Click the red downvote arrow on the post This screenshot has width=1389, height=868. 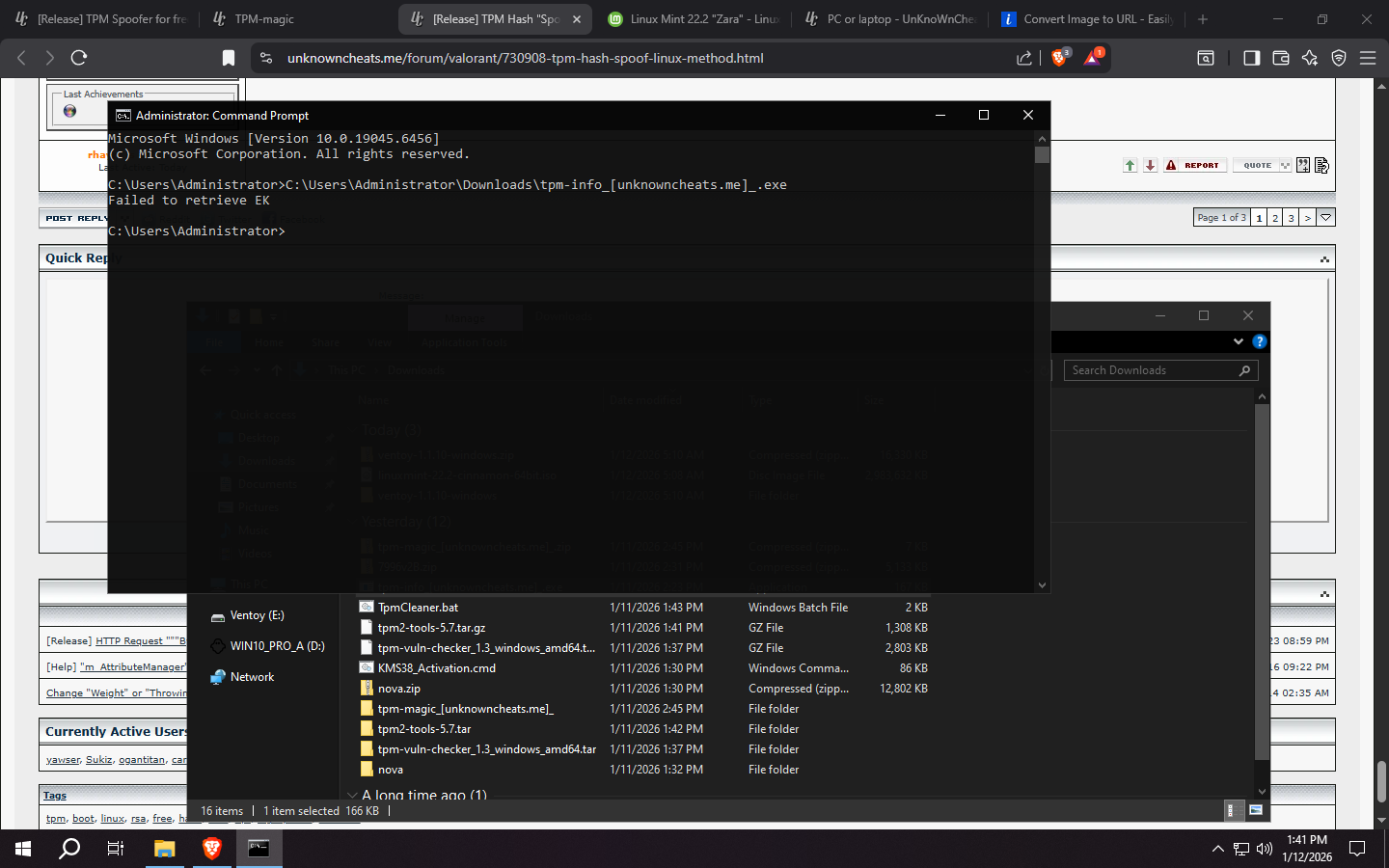1150,165
